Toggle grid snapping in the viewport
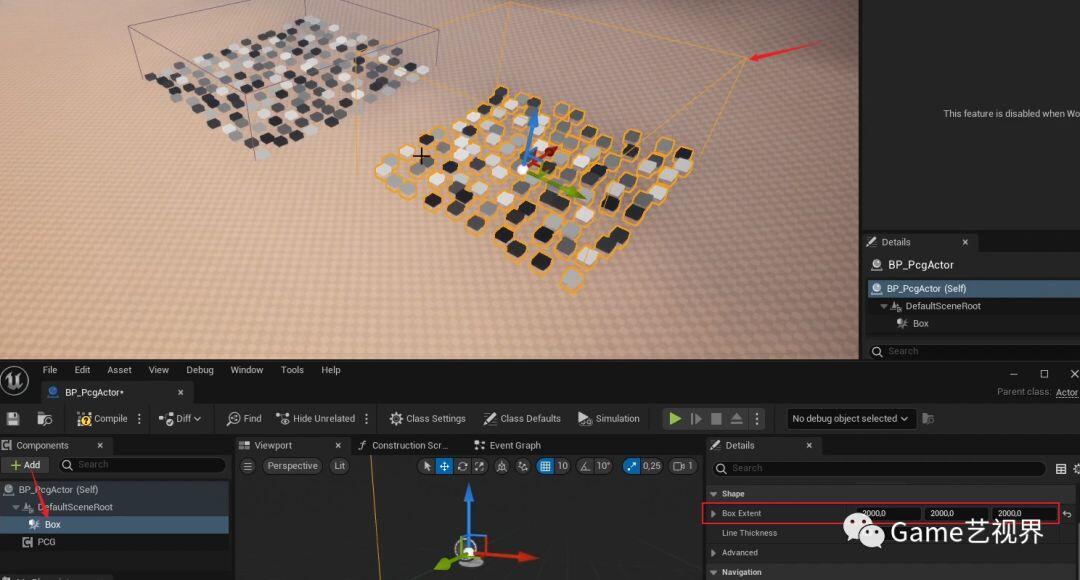 click(x=545, y=466)
